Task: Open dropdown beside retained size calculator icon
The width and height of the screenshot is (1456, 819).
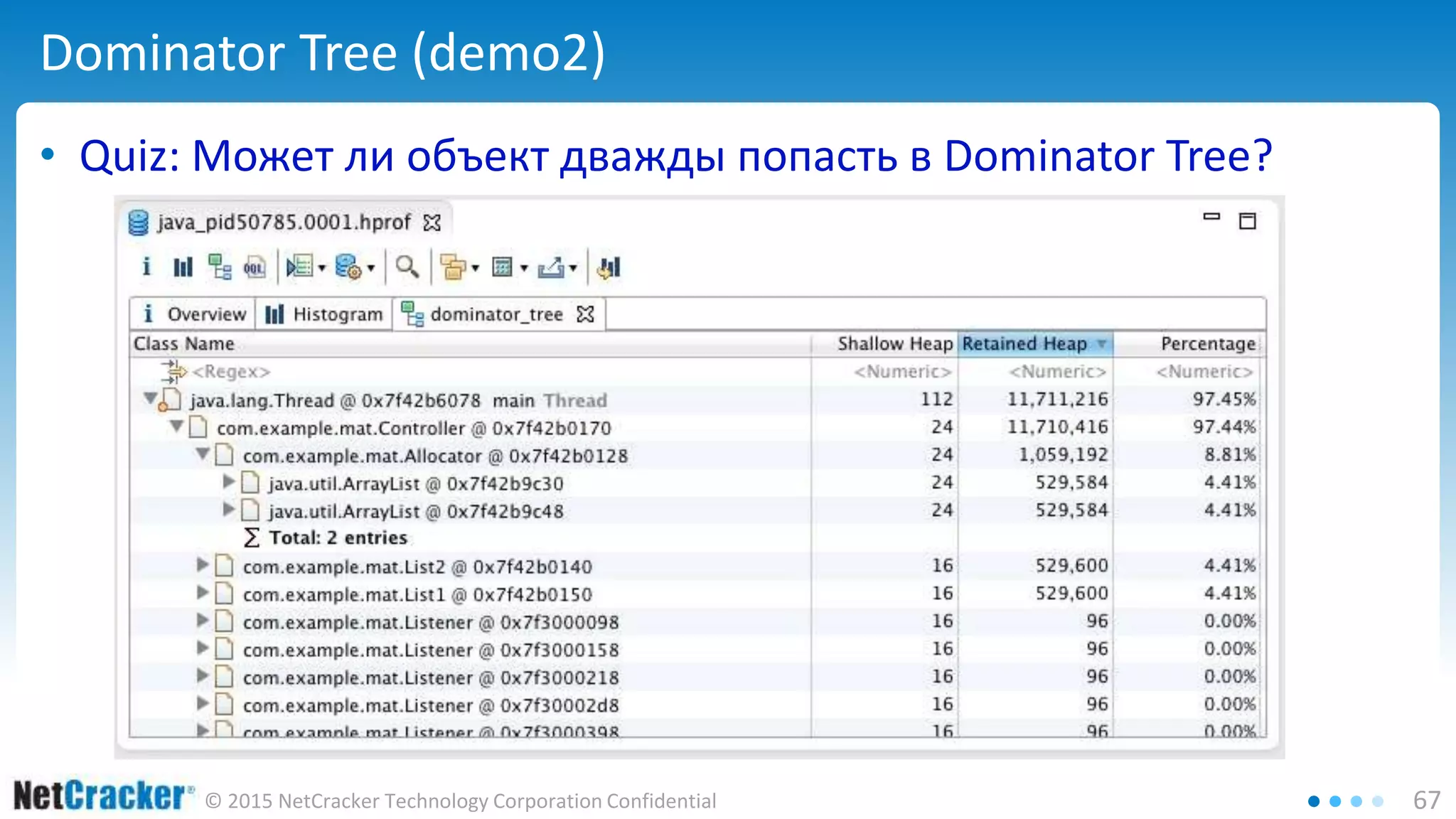Action: tap(524, 269)
